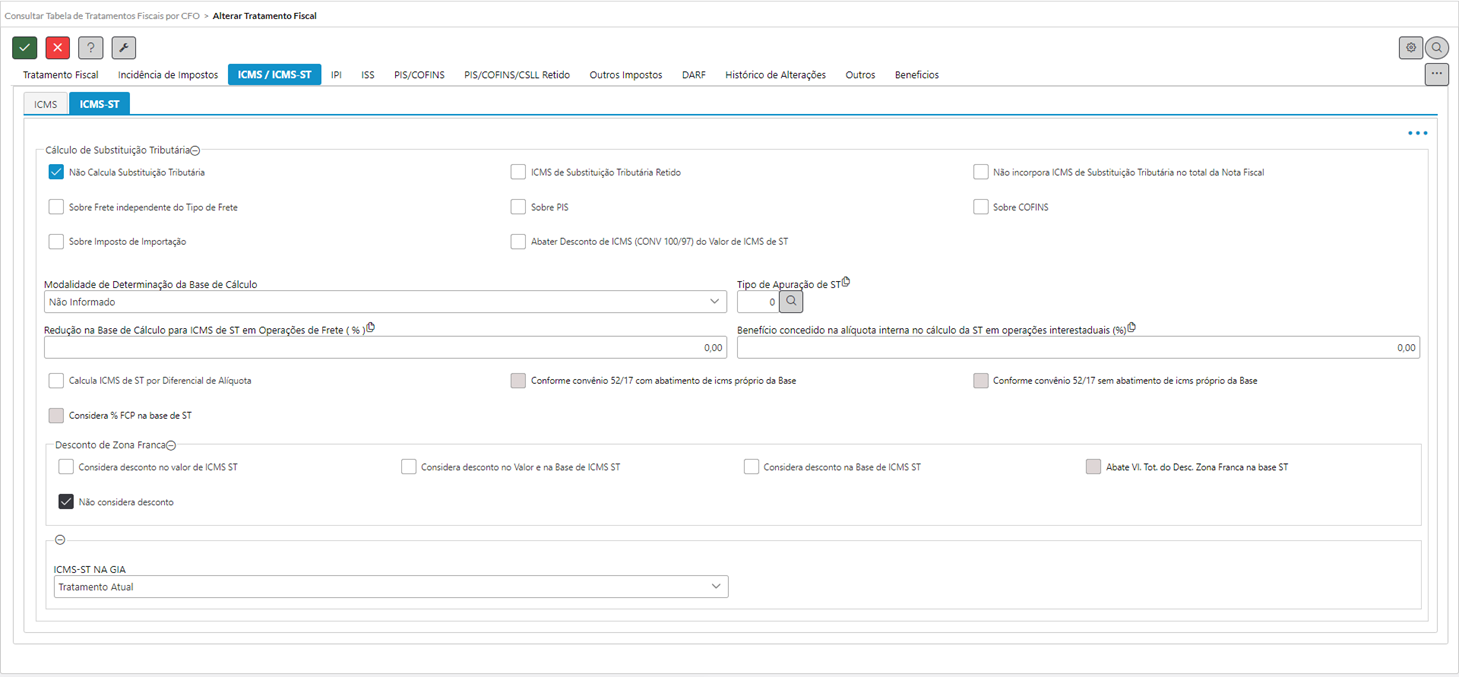
Task: Click the magnifier search icon at top right
Action: pyautogui.click(x=1437, y=48)
